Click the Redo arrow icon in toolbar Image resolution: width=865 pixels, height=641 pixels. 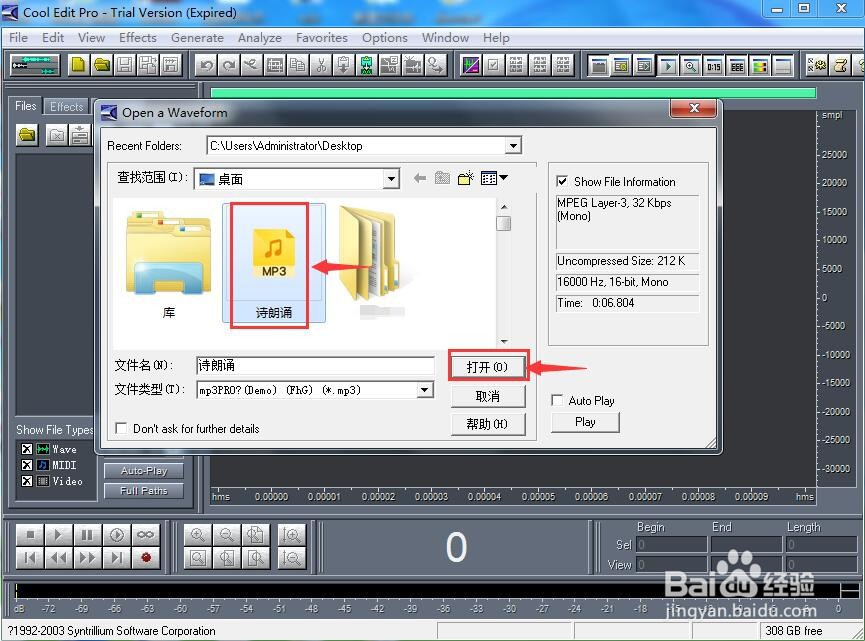pyautogui.click(x=228, y=66)
